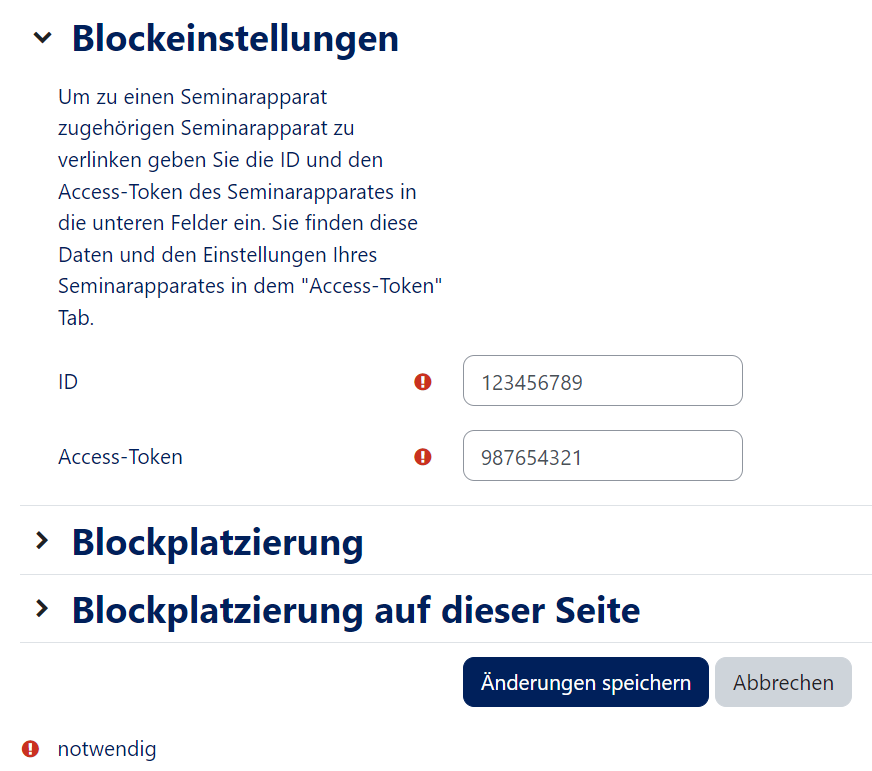Click the required icon beside ID
The width and height of the screenshot is (872, 771).
[x=423, y=381]
